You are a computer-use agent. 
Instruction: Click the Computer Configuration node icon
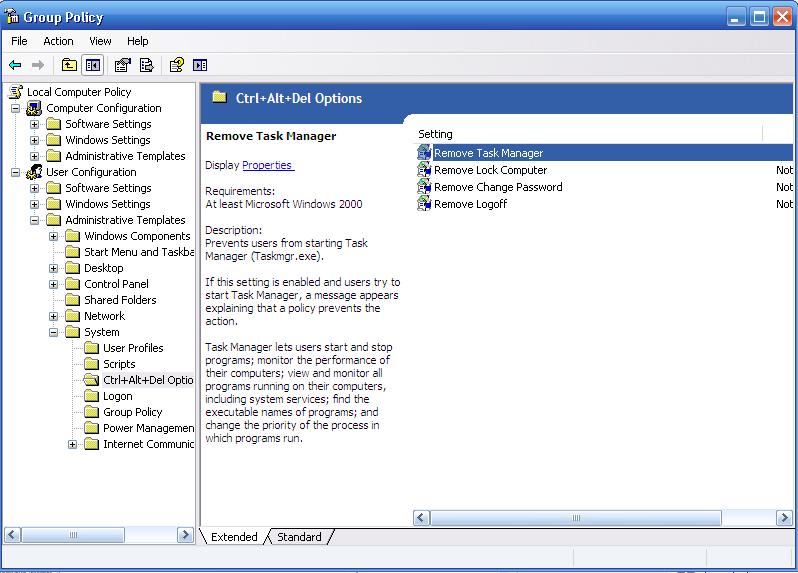pos(34,108)
